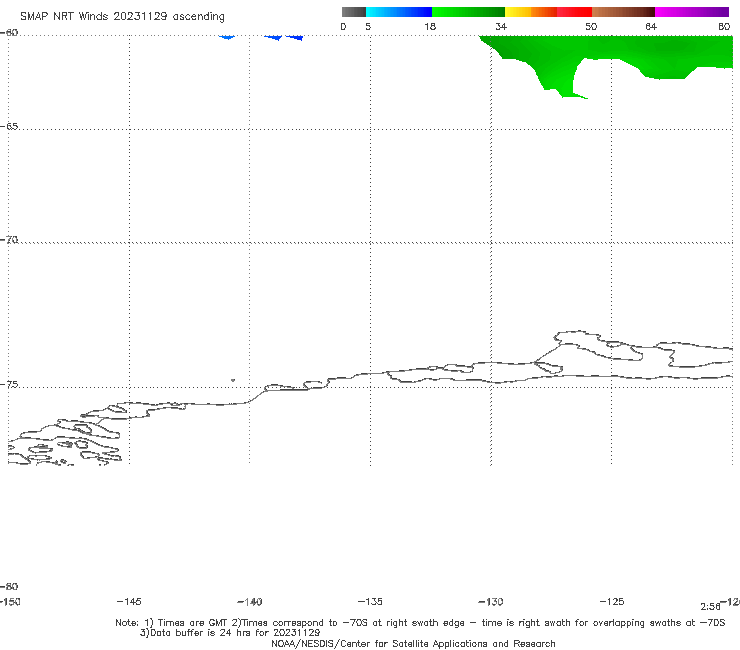
Task: Click the blue segment of the wind color bar
Action: click(399, 12)
